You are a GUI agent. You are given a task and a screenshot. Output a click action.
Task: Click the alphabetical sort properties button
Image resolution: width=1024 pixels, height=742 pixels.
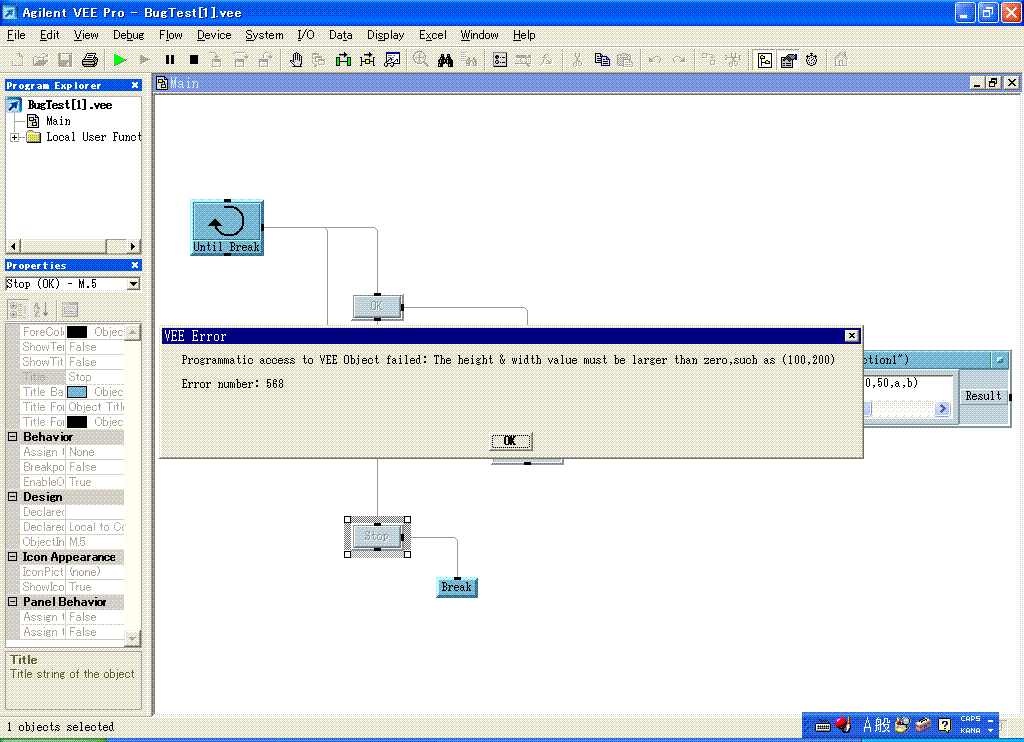(41, 309)
